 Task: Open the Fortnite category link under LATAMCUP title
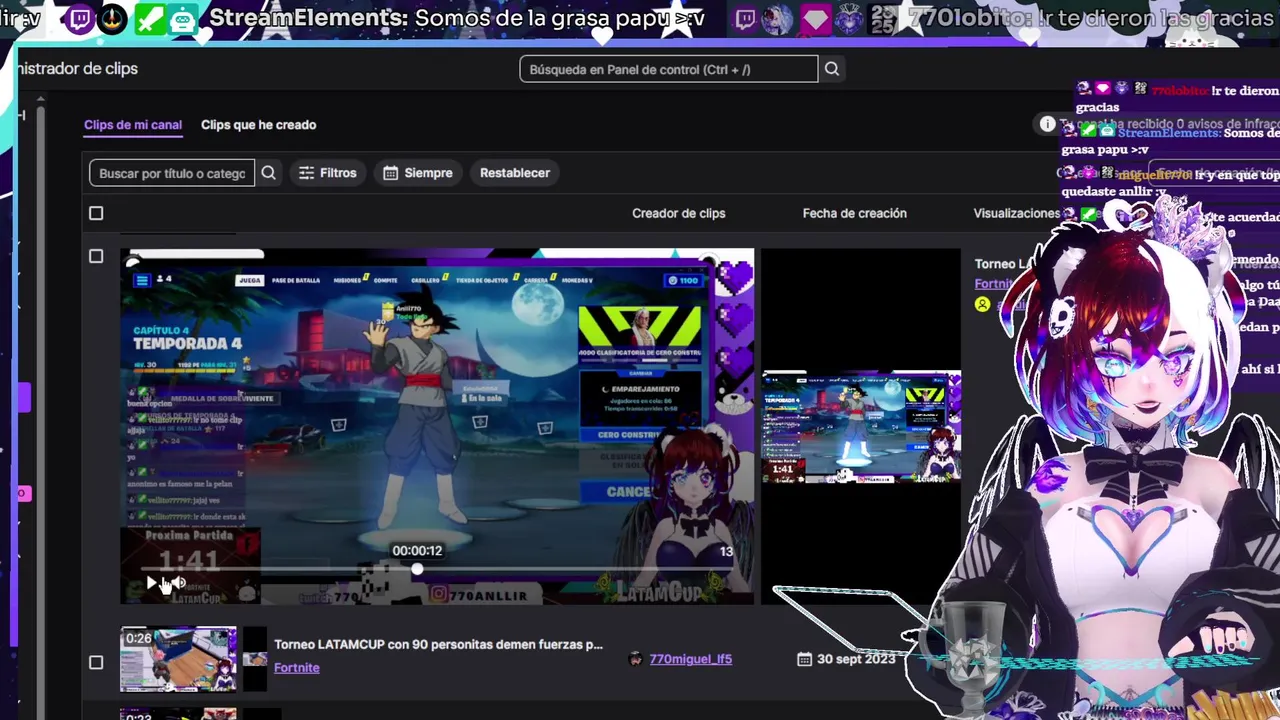[x=296, y=668]
